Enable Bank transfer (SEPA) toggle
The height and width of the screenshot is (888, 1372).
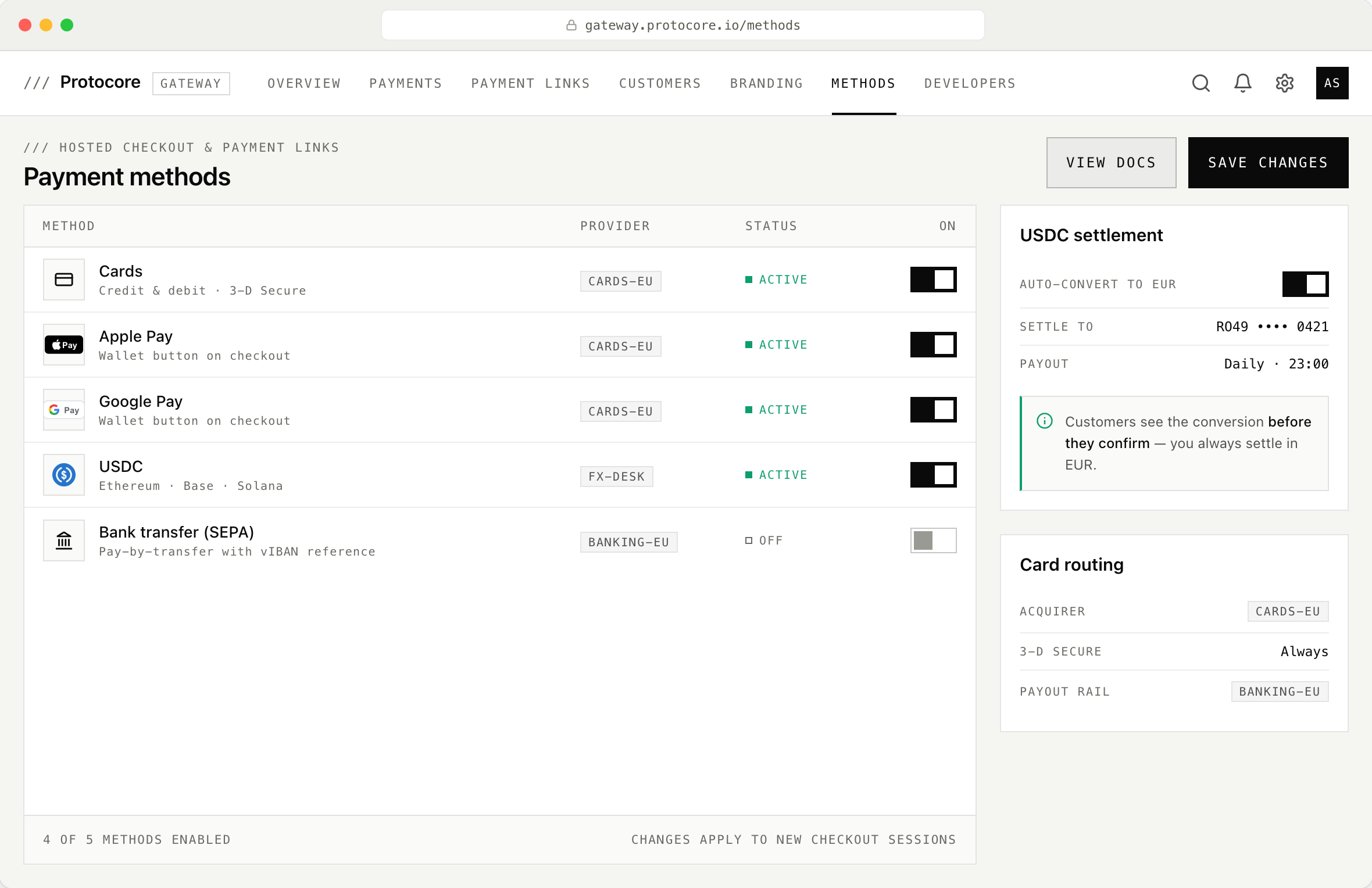click(x=933, y=540)
